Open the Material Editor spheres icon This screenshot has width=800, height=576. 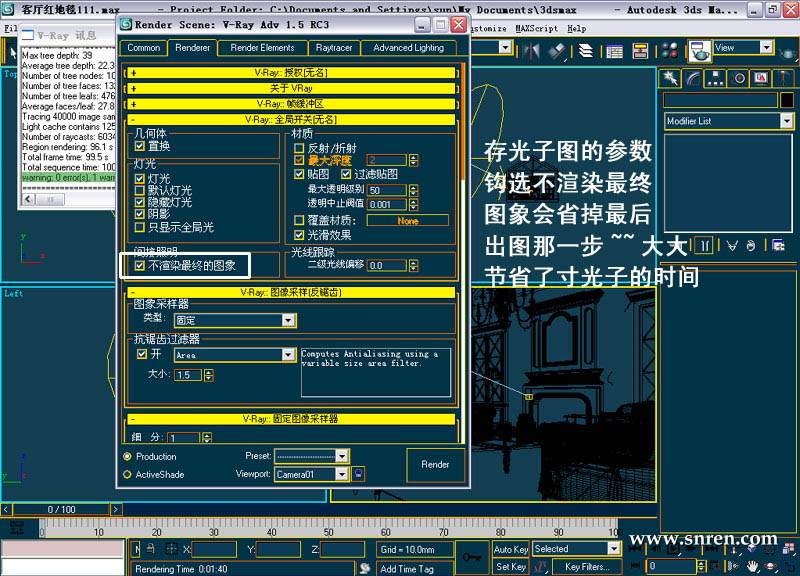pyautogui.click(x=669, y=51)
